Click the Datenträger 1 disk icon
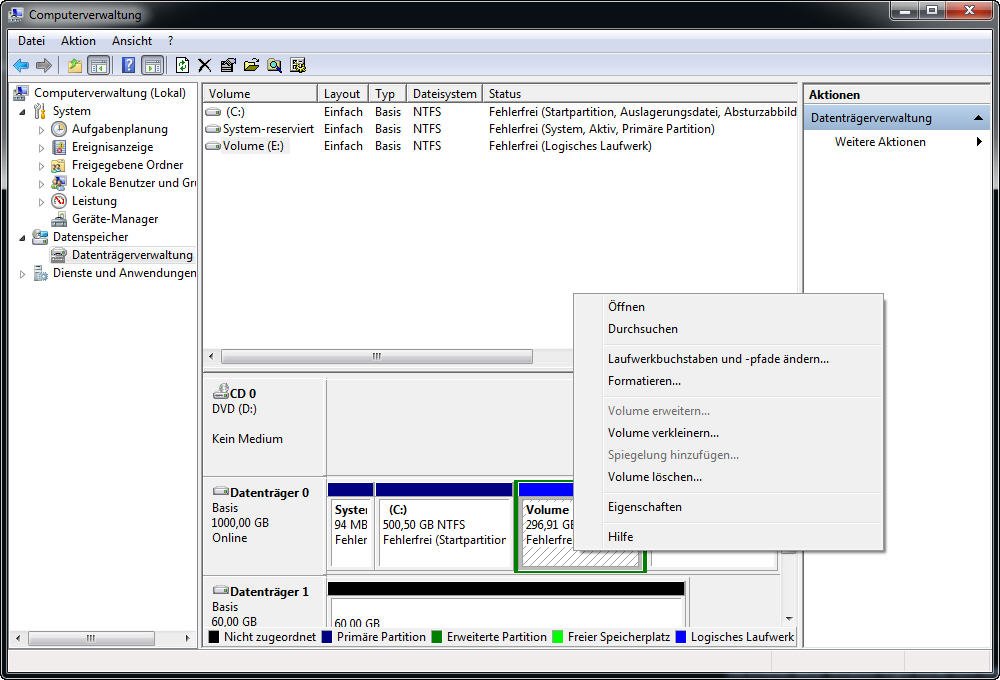Image resolution: width=1000 pixels, height=680 pixels. [x=221, y=590]
